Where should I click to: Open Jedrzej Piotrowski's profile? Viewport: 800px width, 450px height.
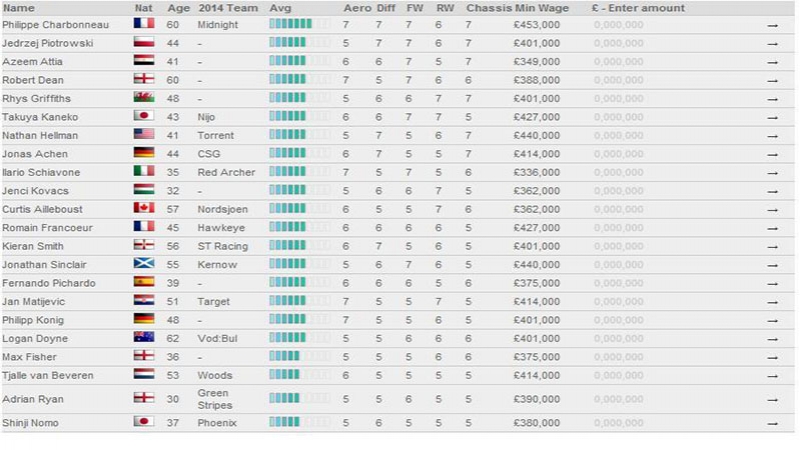[47, 43]
